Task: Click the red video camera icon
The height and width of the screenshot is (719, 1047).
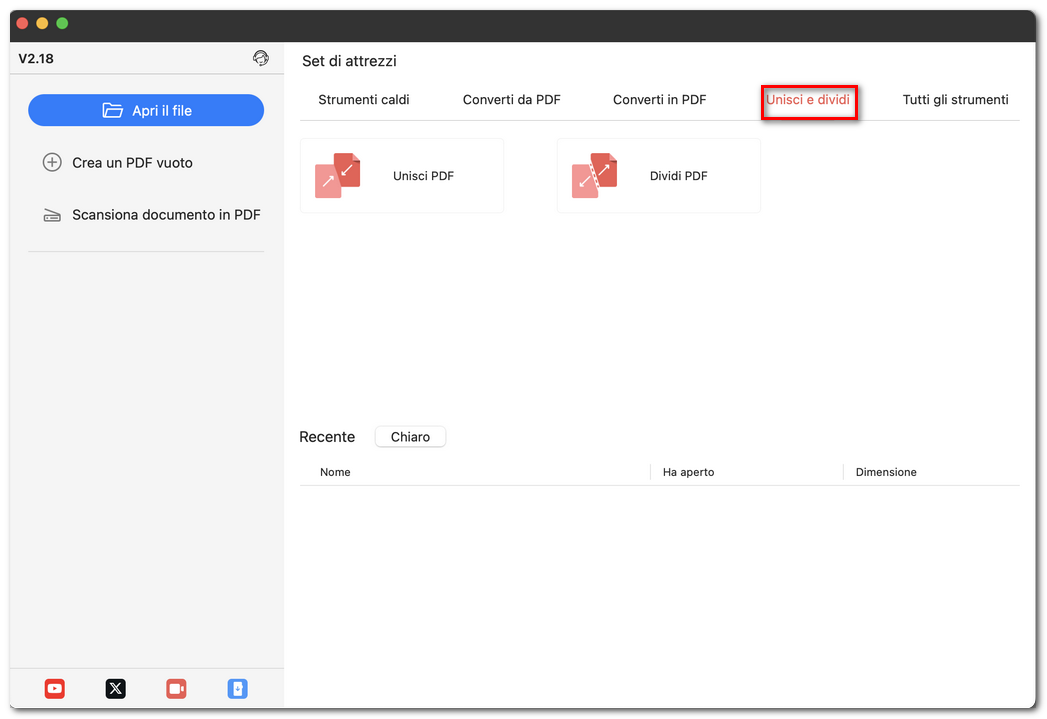Action: [x=176, y=688]
